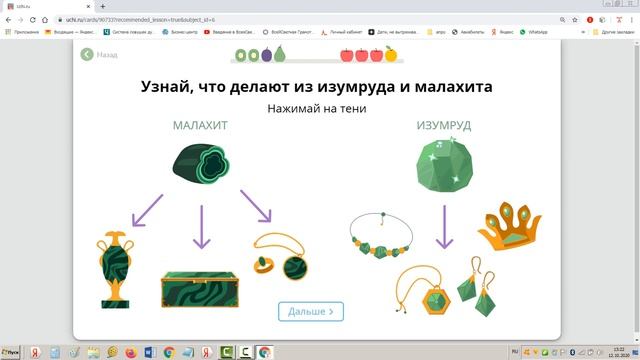640x360 pixels.
Task: Click the browser back arrow
Action: click(x=9, y=20)
